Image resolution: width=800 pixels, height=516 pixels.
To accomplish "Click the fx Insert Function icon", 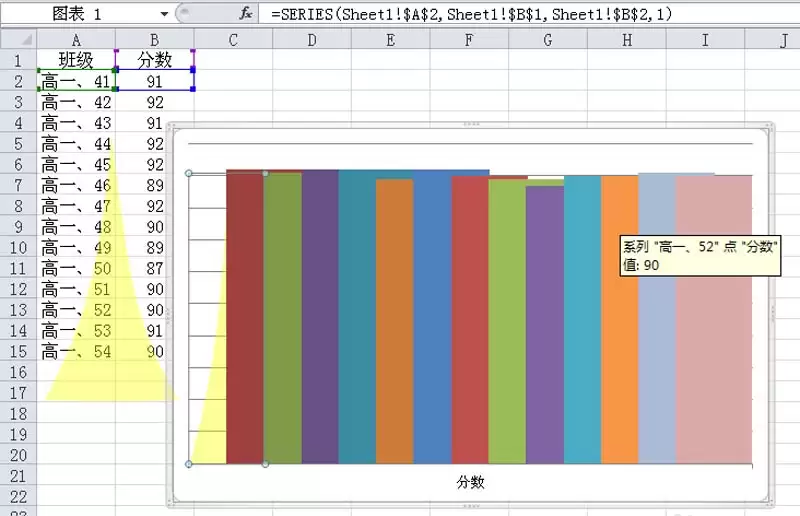I will (245, 13).
